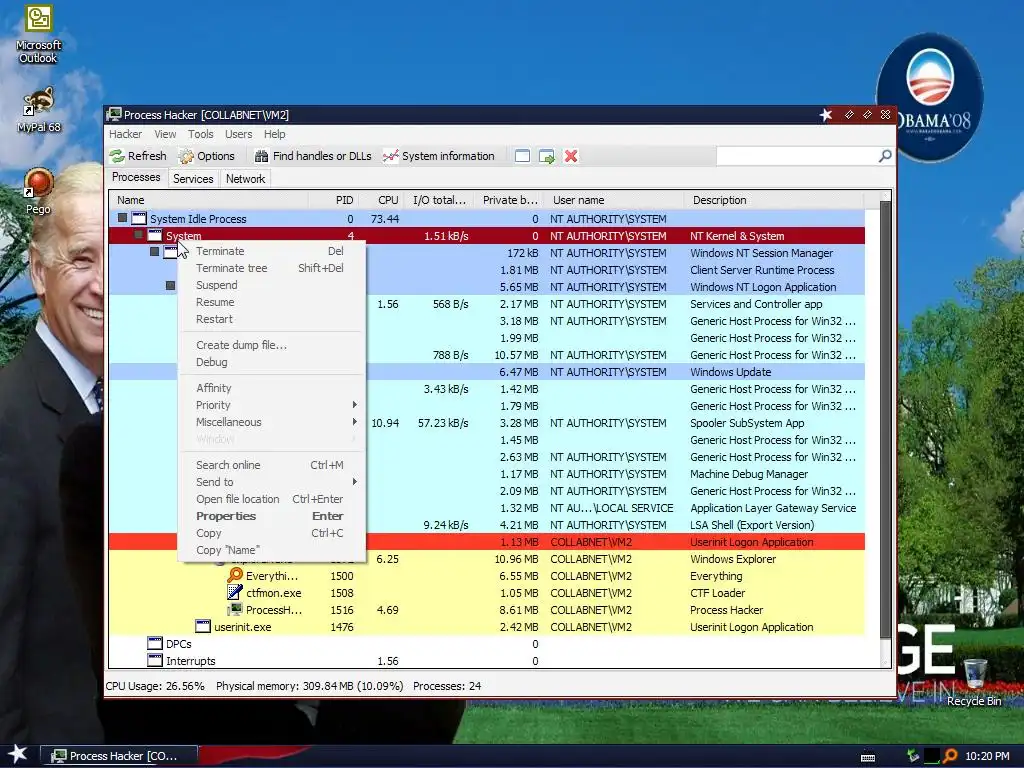Click the ctfmon.exe pencil icon
Screen dimensions: 1024x768
[235, 592]
